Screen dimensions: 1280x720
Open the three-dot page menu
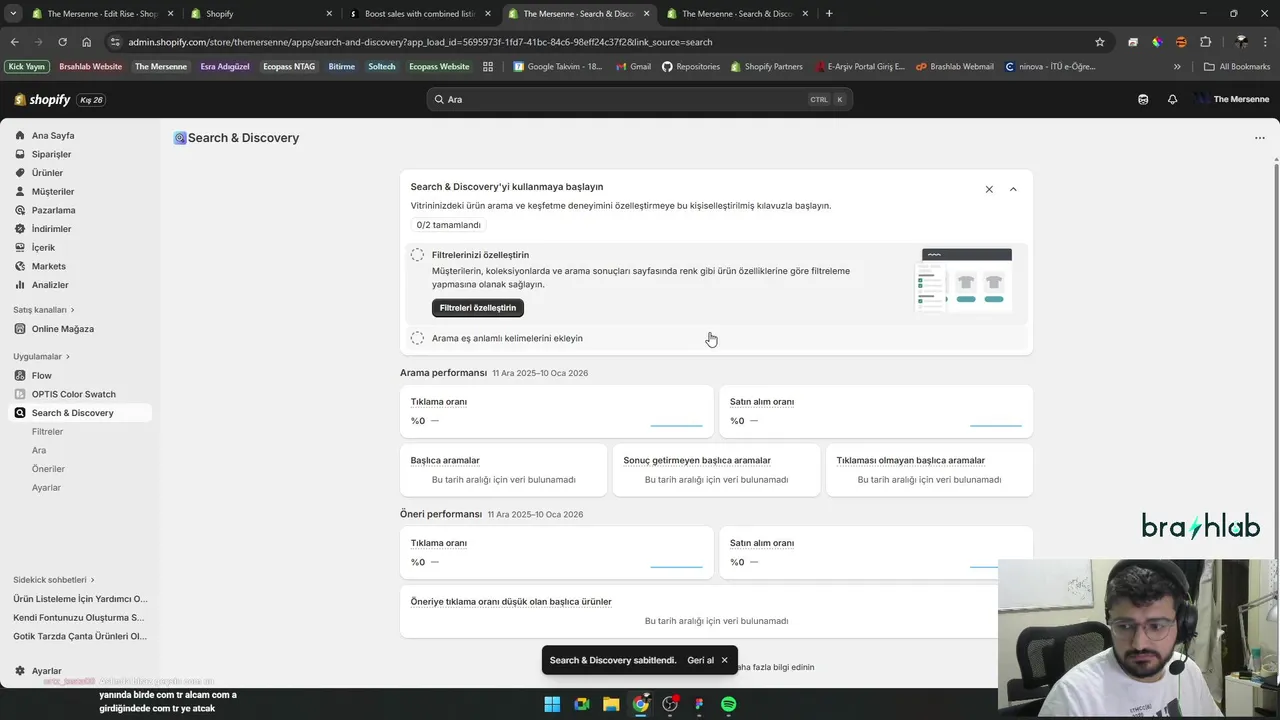tap(1259, 138)
